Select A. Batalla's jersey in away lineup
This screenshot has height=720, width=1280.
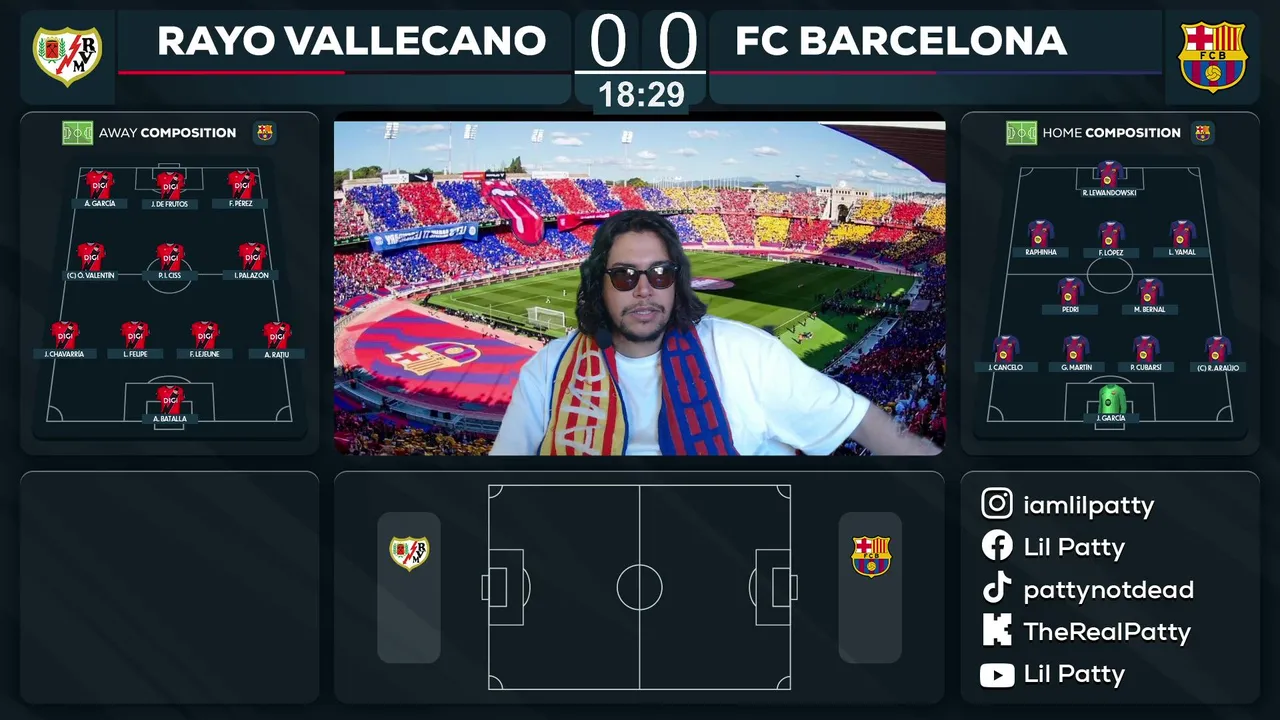pos(170,400)
